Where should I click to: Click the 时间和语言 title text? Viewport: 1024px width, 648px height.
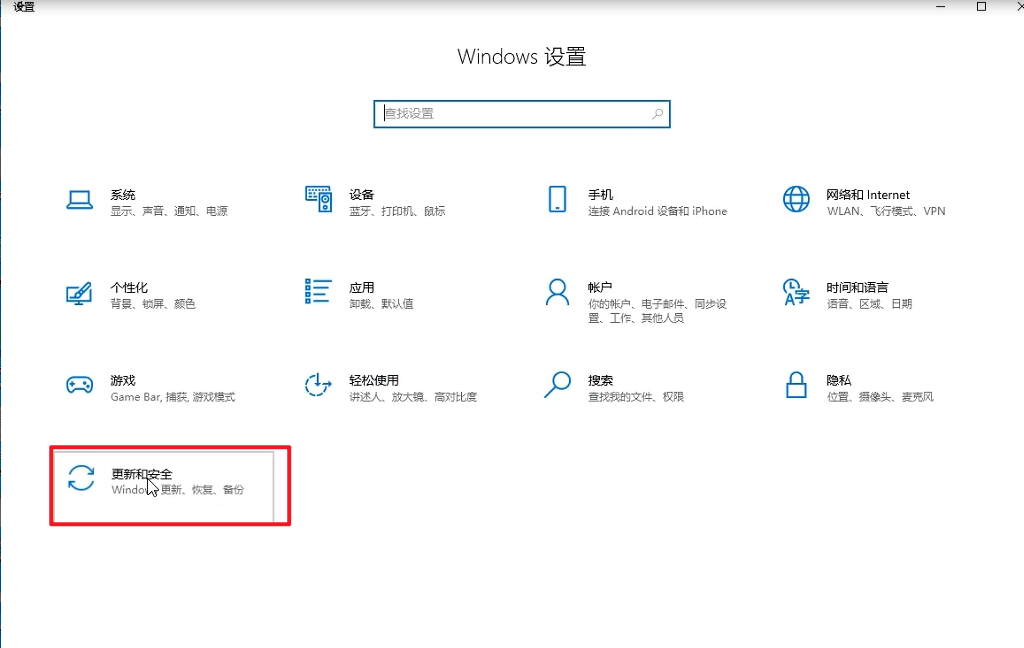857,288
